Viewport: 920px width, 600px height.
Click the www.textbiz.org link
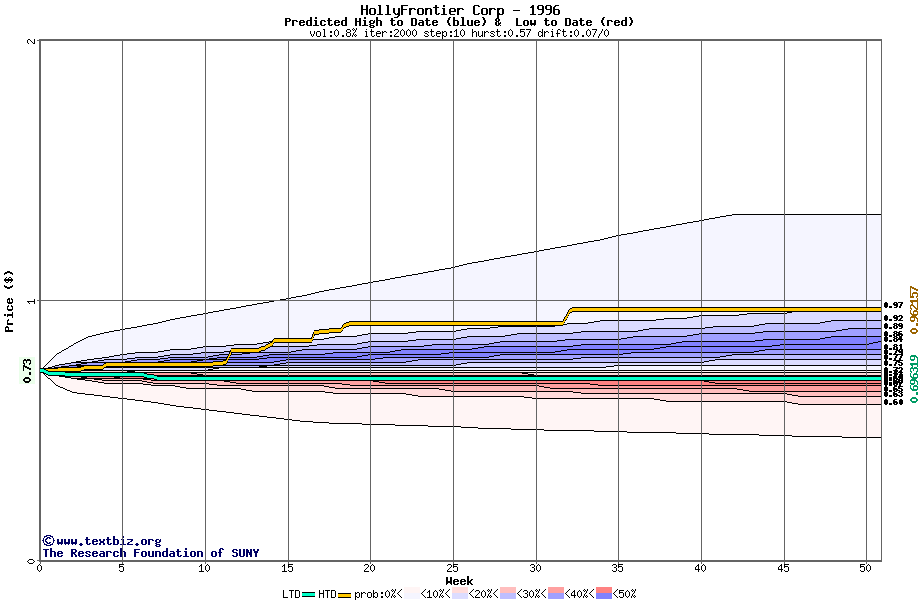(x=109, y=541)
